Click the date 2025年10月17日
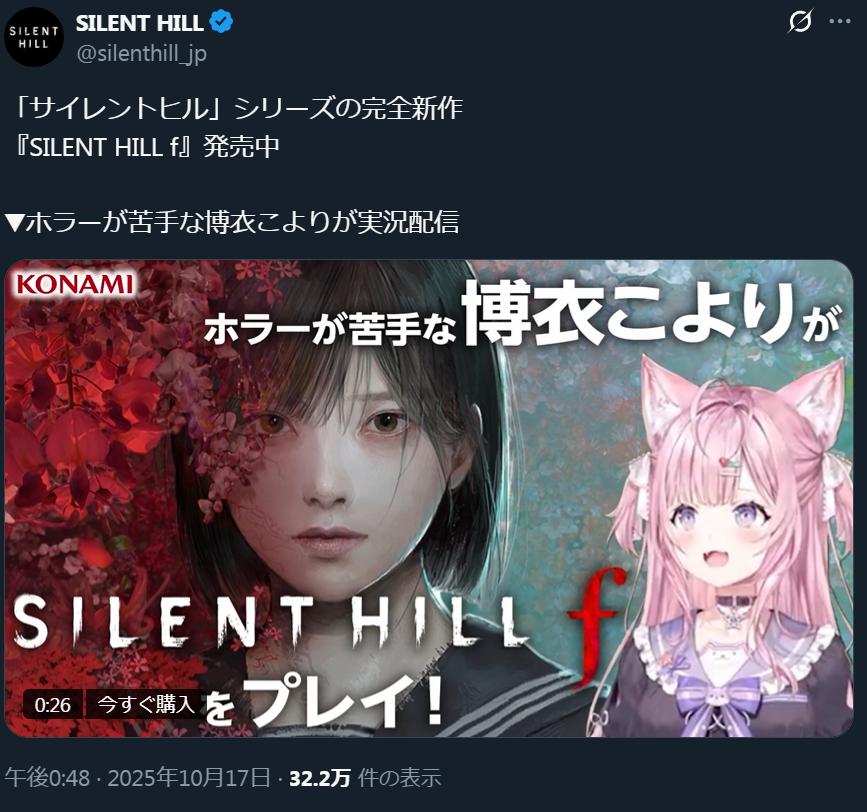This screenshot has width=867, height=812. pyautogui.click(x=189, y=778)
